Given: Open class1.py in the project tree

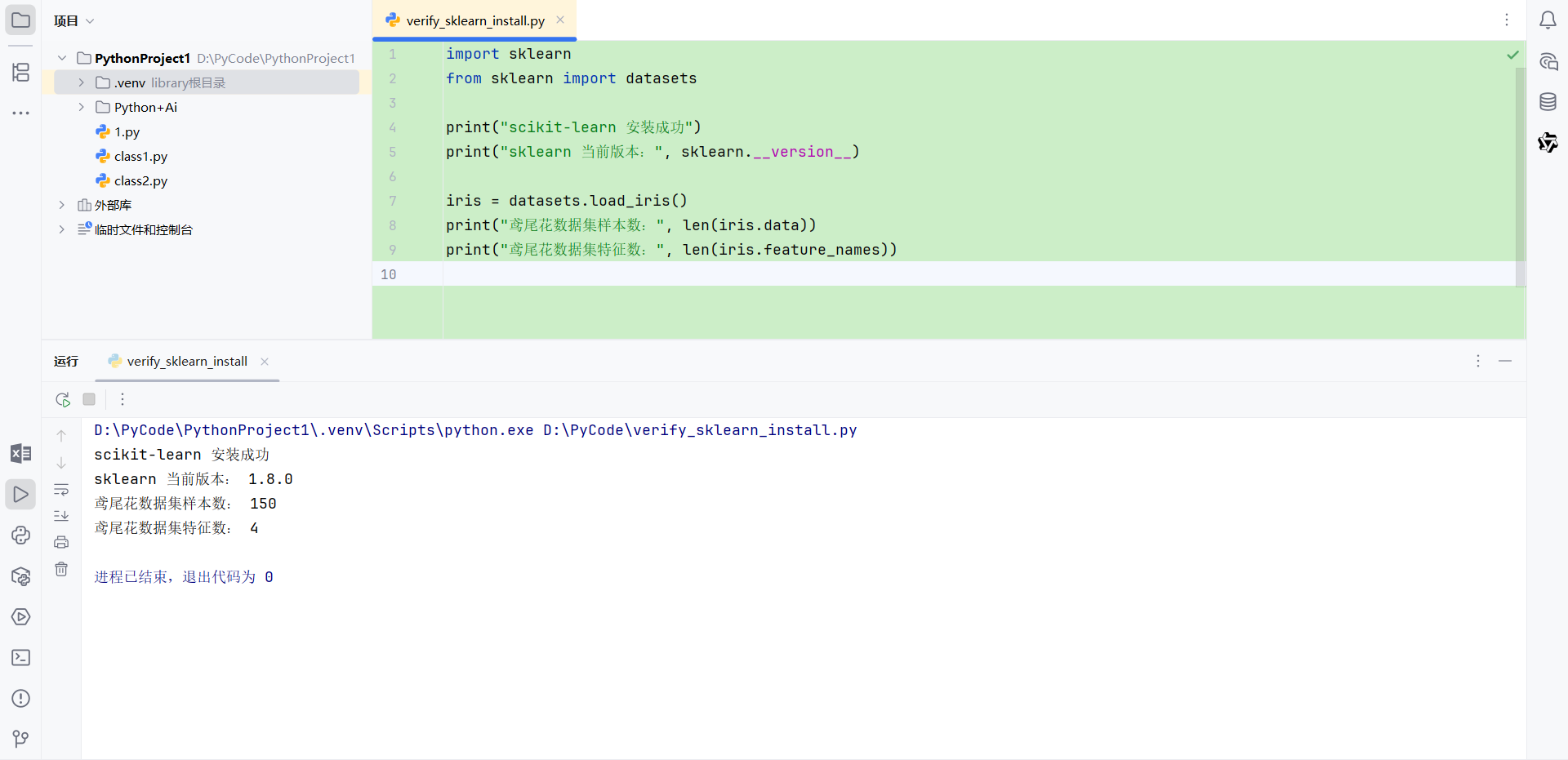Looking at the screenshot, I should point(140,156).
